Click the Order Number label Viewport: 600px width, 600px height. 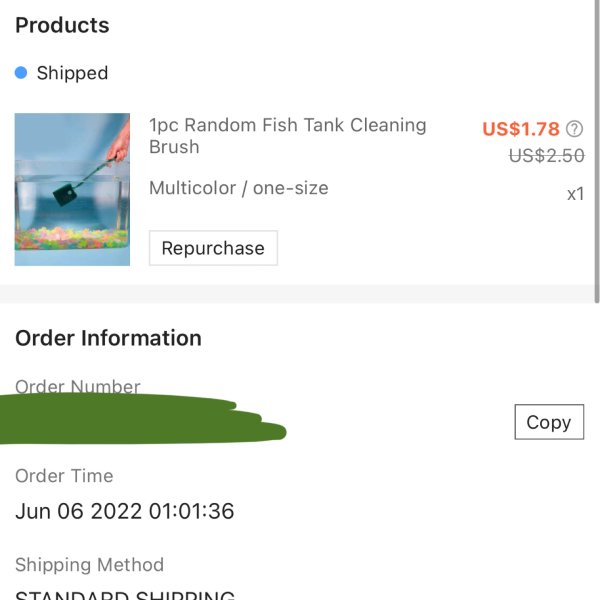[x=78, y=386]
